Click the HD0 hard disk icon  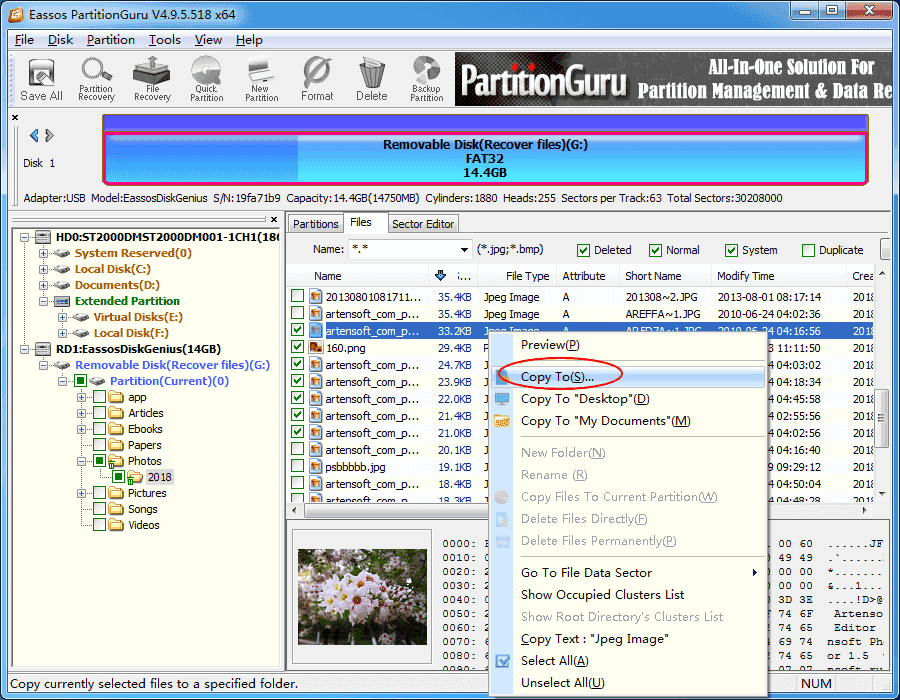click(43, 237)
